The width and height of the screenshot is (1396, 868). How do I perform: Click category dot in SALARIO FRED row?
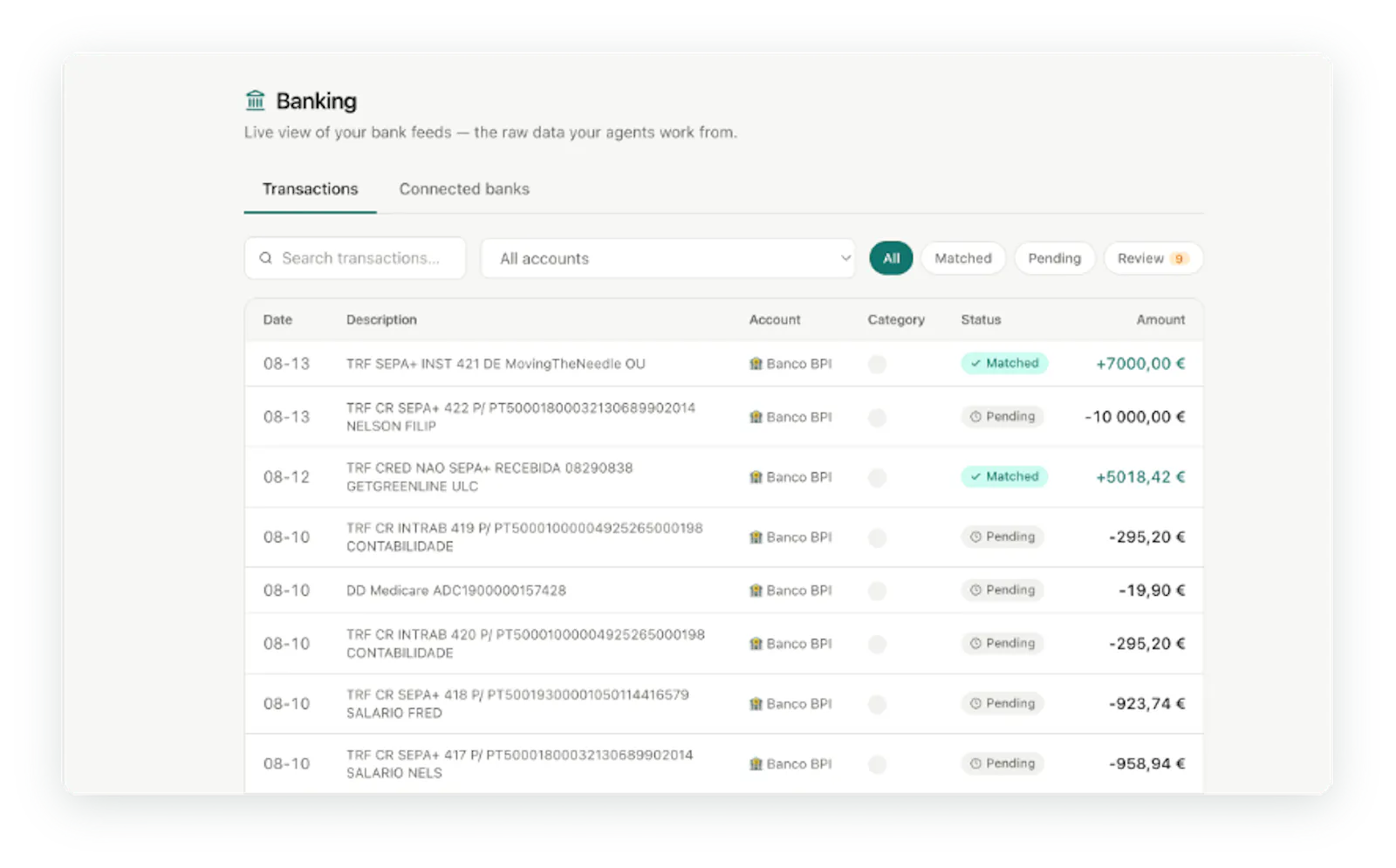(877, 704)
